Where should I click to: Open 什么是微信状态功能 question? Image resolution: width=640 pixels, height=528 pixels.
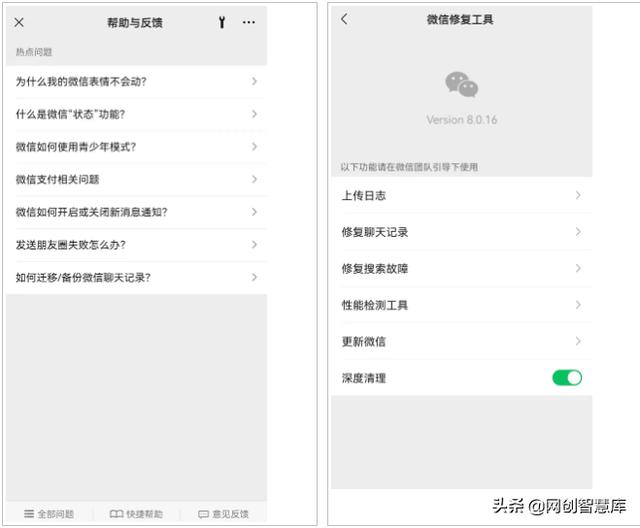coord(135,114)
